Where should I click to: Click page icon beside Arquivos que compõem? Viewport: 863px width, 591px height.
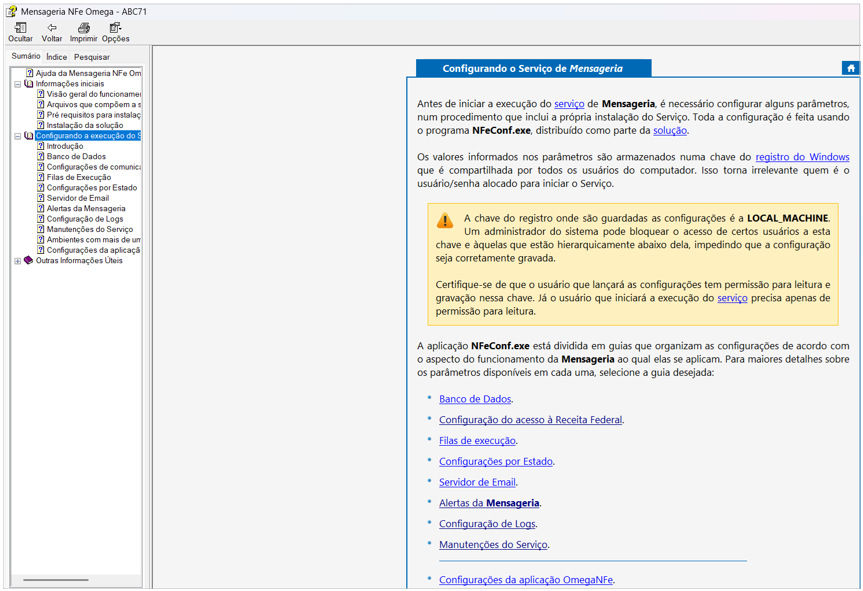pyautogui.click(x=41, y=105)
